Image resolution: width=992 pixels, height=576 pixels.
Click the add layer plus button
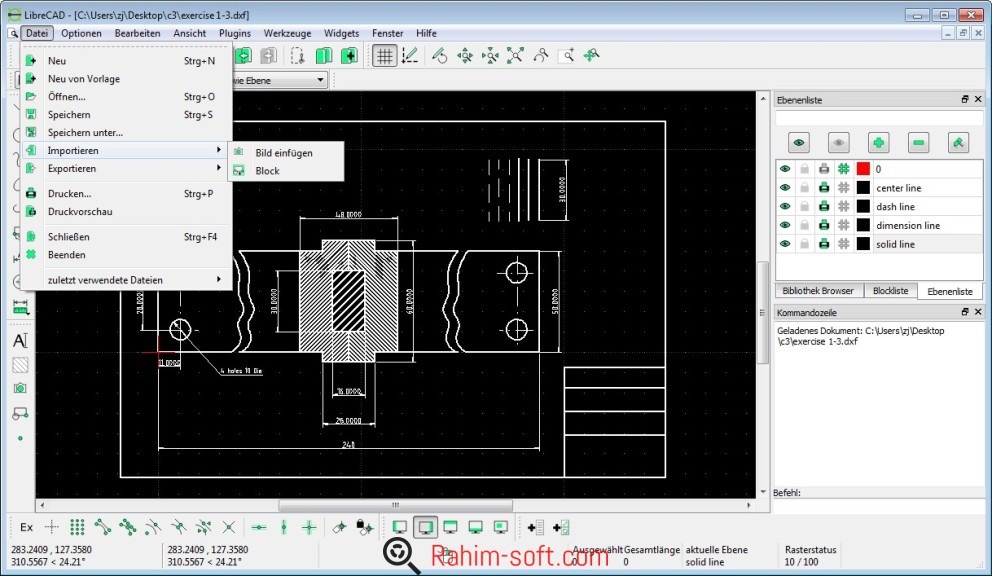[x=878, y=143]
